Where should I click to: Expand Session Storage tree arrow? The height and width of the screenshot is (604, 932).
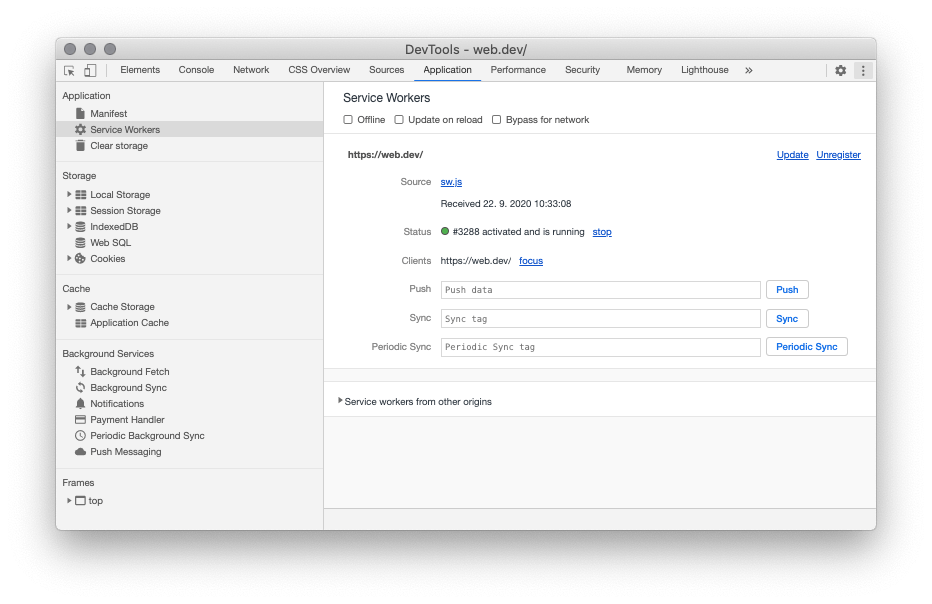[x=69, y=210]
